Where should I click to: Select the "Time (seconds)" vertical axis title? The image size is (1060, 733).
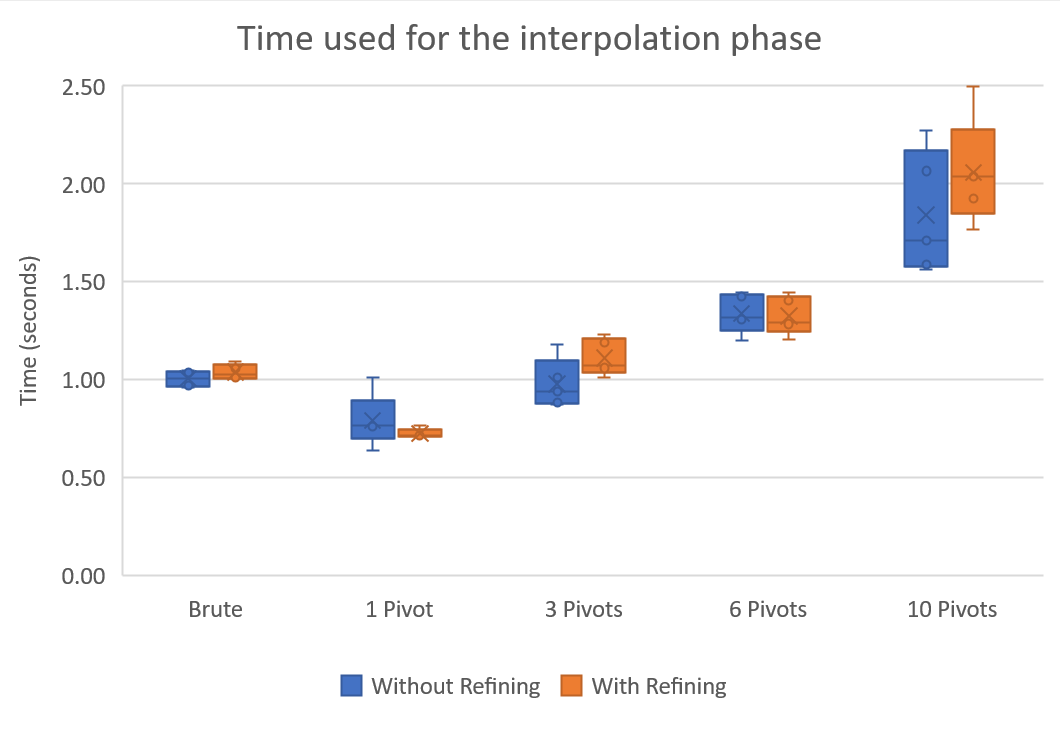tap(29, 331)
